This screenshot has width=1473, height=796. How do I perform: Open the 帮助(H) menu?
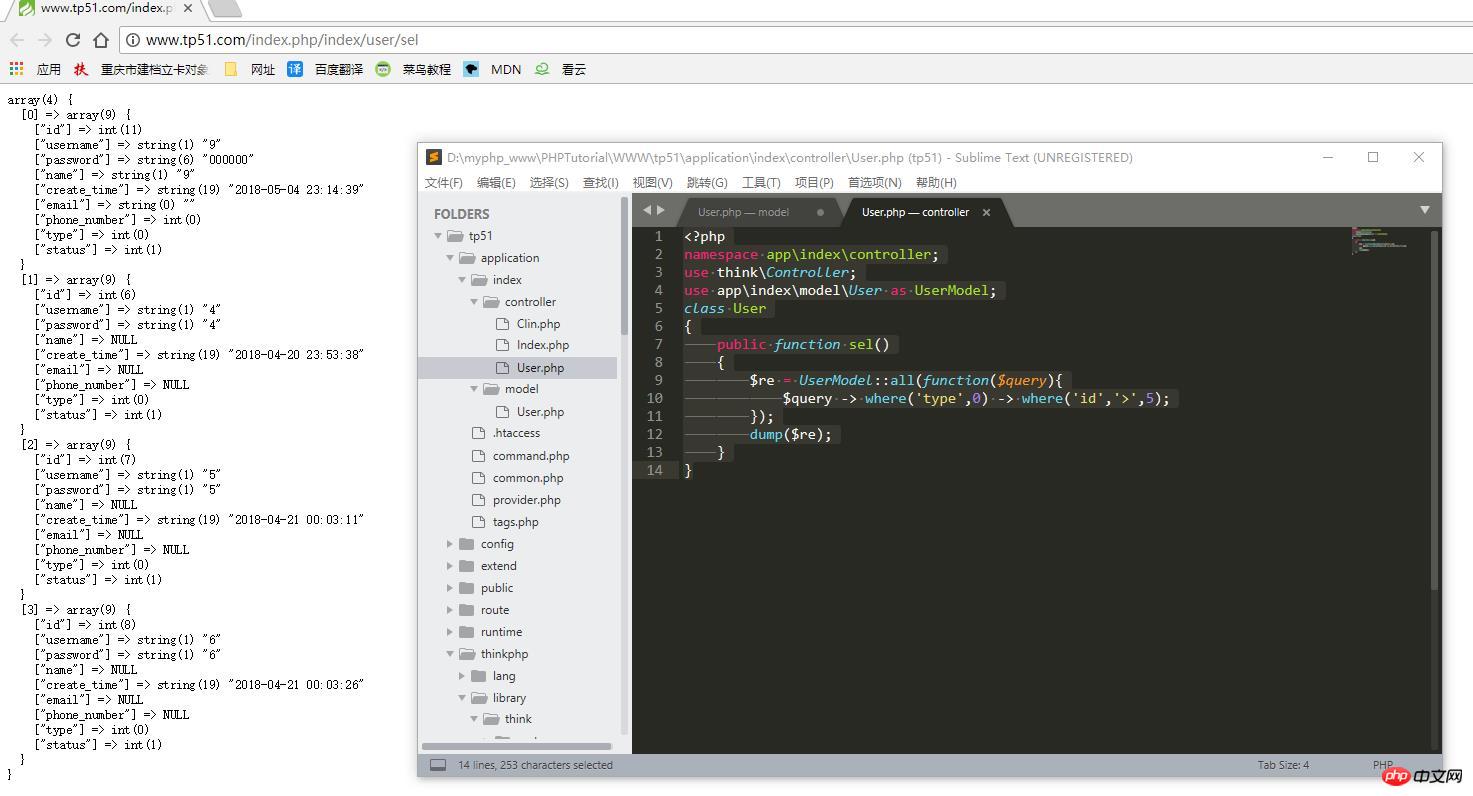pyautogui.click(x=936, y=182)
